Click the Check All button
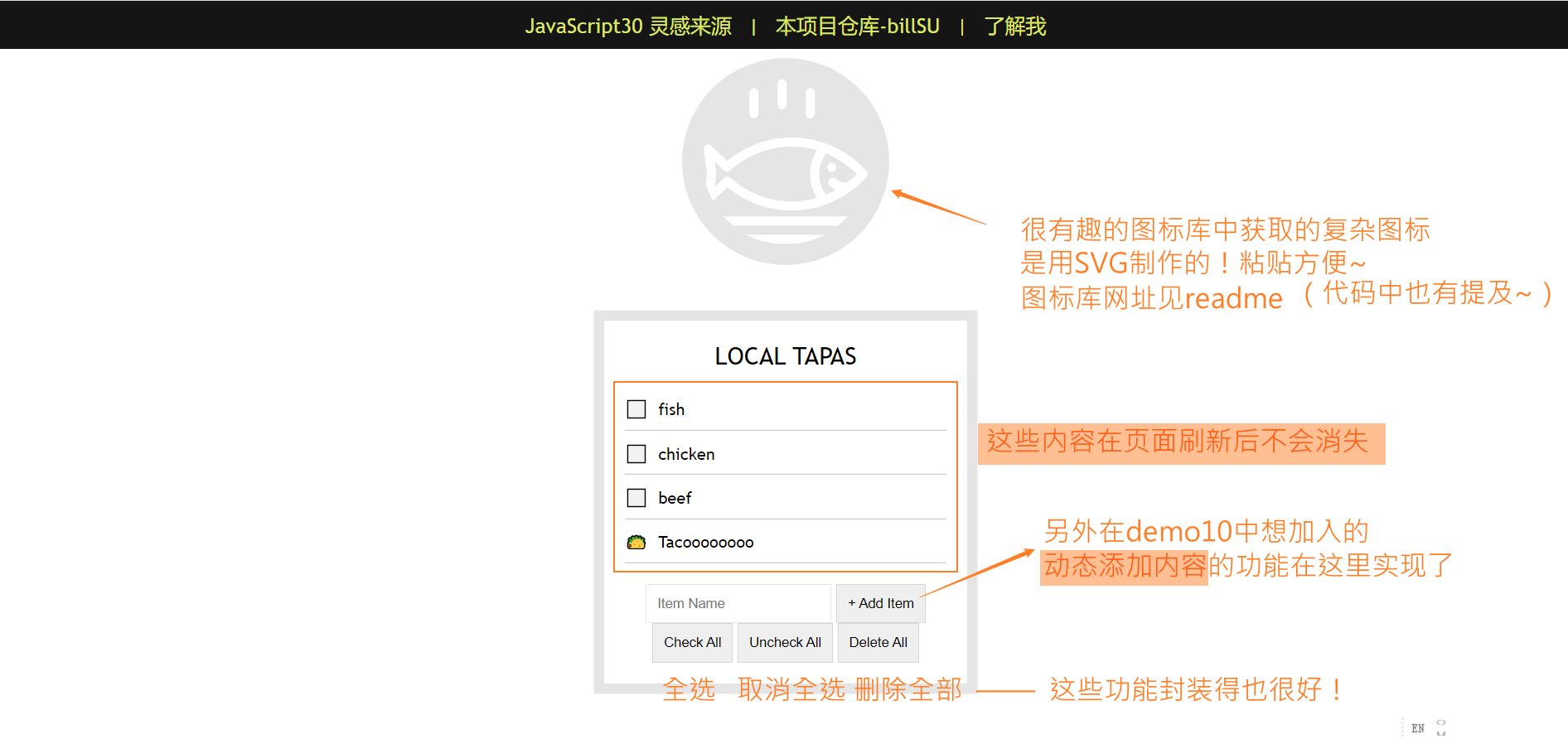1568x739 pixels. tap(692, 642)
